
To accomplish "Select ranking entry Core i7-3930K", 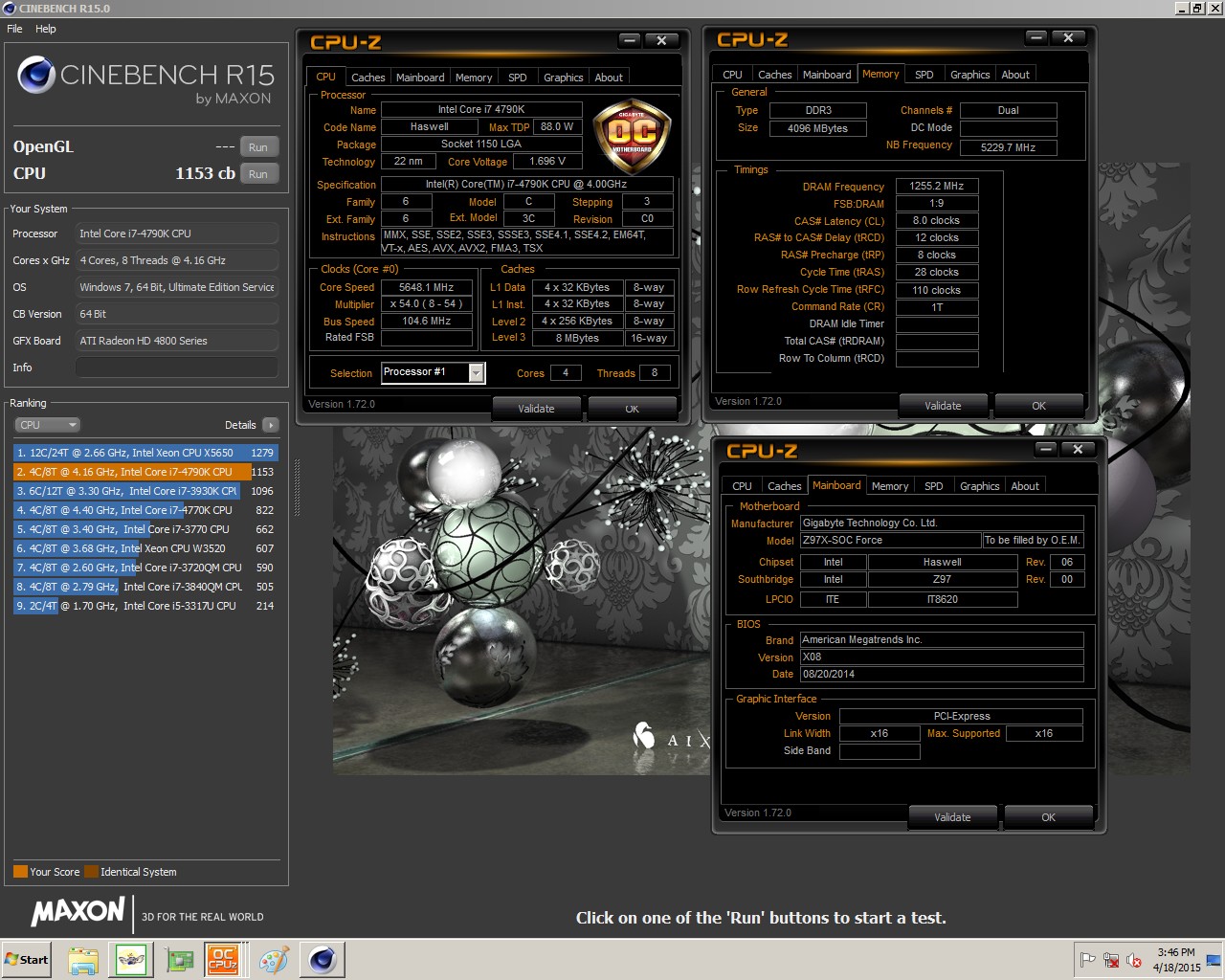I will point(145,491).
